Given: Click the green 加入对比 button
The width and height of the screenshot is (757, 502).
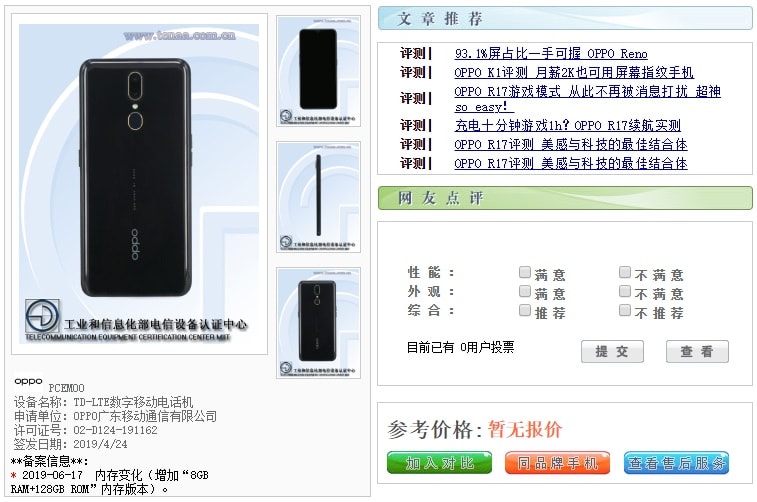Looking at the screenshot, I should pos(439,463).
